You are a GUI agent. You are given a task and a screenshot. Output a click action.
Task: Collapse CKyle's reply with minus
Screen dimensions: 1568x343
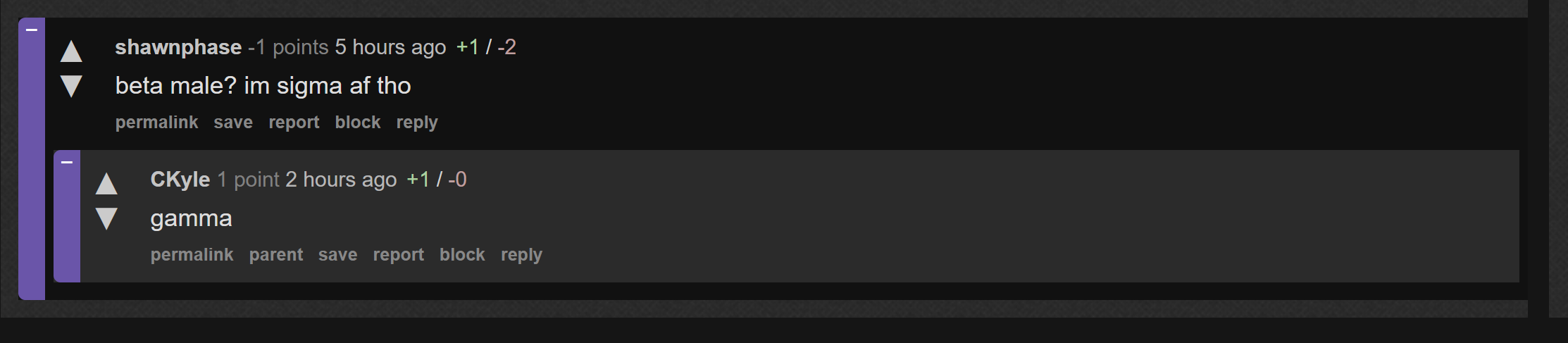coord(67,162)
